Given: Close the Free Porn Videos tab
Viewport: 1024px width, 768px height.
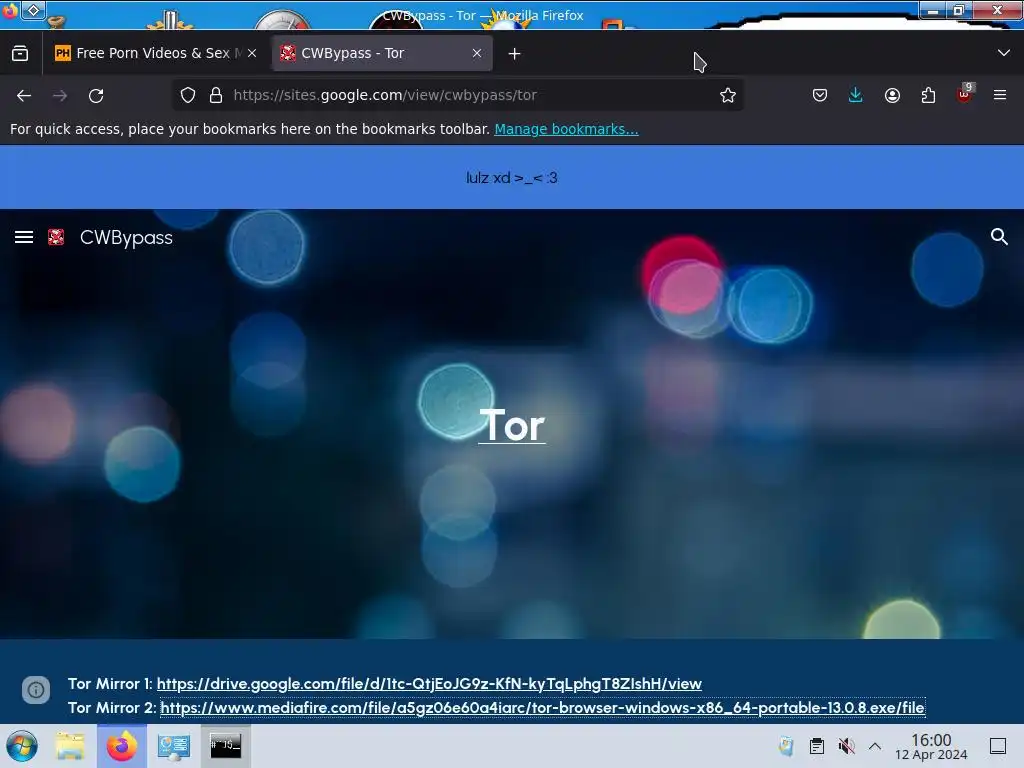Looking at the screenshot, I should click(252, 54).
